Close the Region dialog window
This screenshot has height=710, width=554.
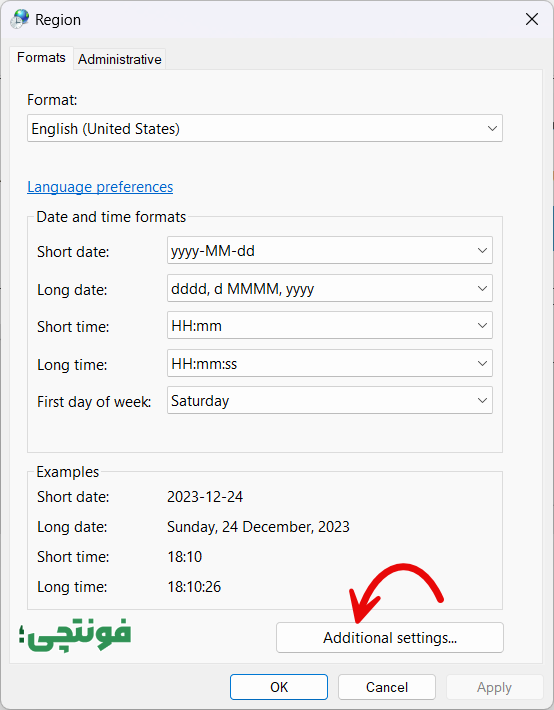tap(532, 19)
